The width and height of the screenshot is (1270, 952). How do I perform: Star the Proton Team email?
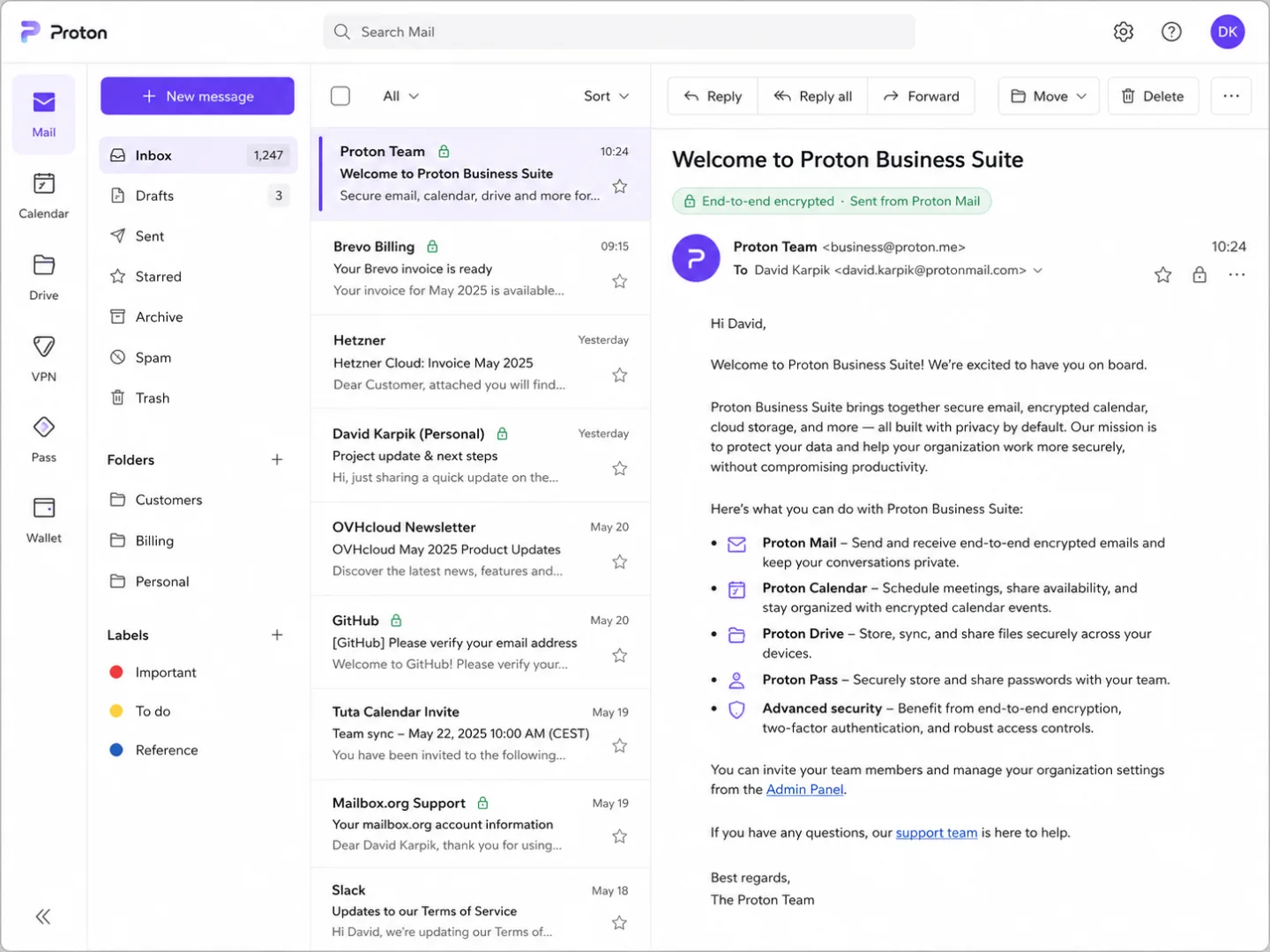tap(620, 186)
